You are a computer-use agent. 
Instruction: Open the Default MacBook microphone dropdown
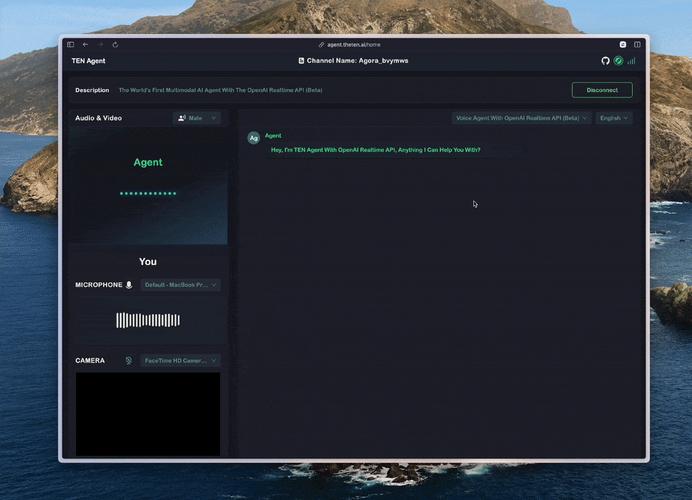[x=181, y=285]
